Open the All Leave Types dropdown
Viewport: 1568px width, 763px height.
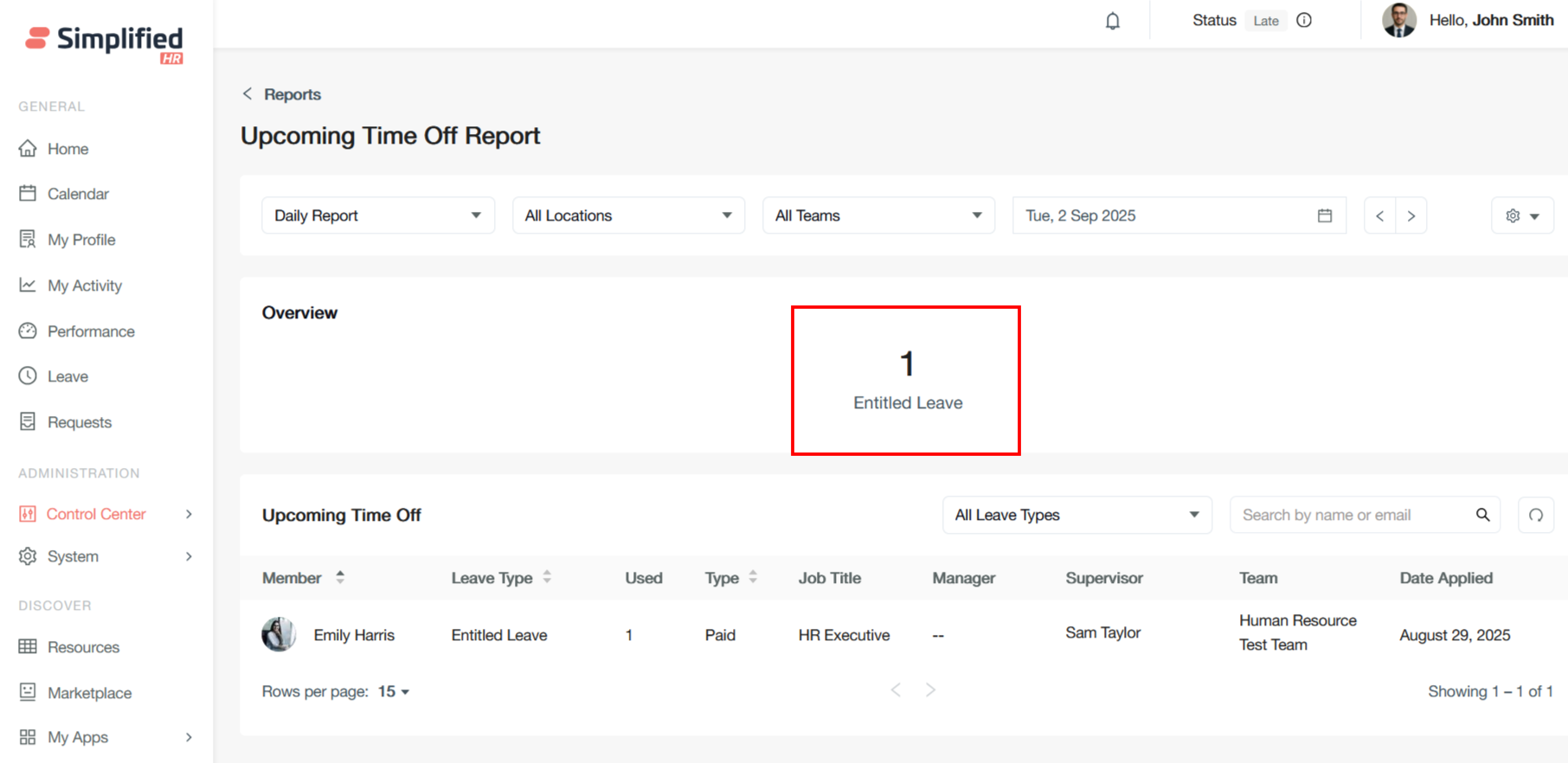(x=1076, y=515)
